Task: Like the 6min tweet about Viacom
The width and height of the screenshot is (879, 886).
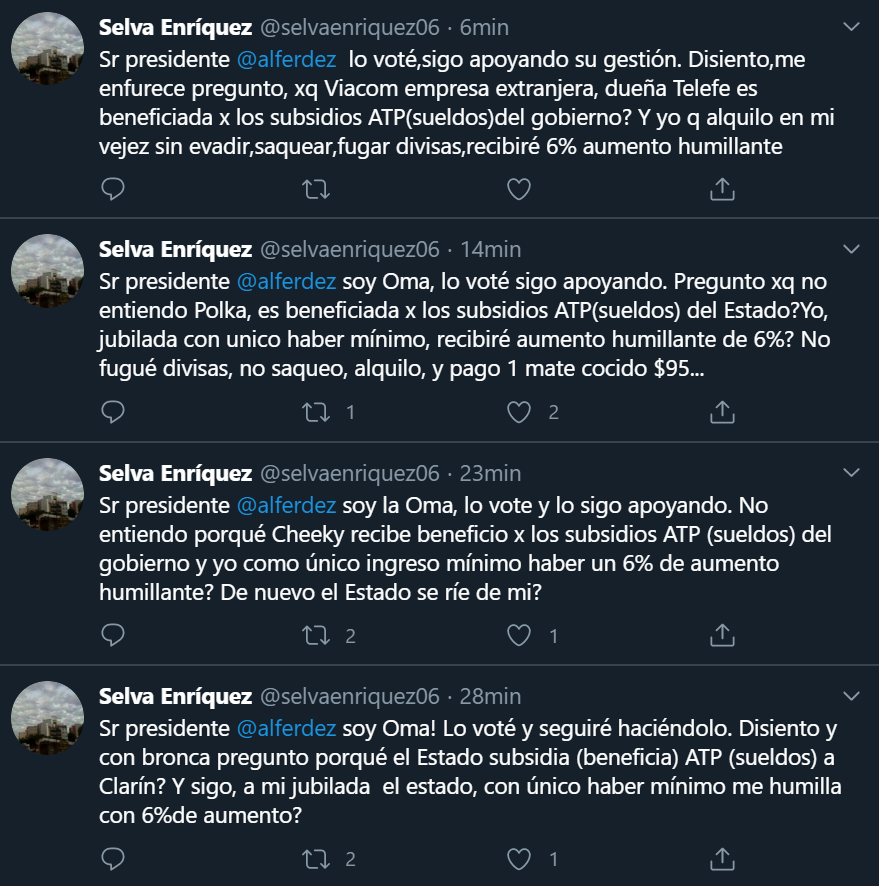Action: [518, 188]
